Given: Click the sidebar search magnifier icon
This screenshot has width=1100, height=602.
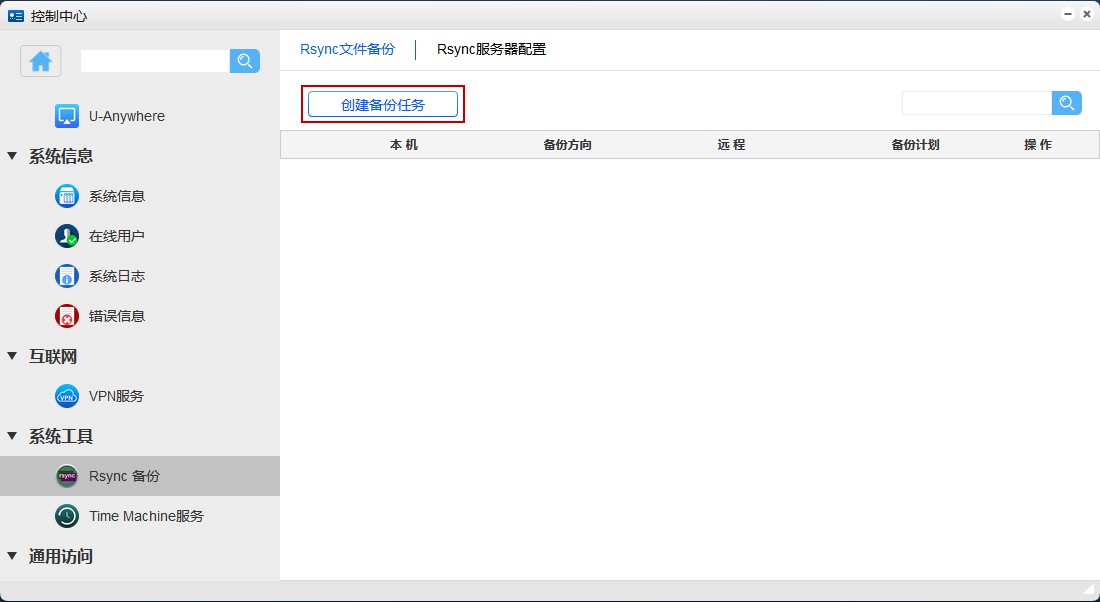Looking at the screenshot, I should [x=244, y=61].
